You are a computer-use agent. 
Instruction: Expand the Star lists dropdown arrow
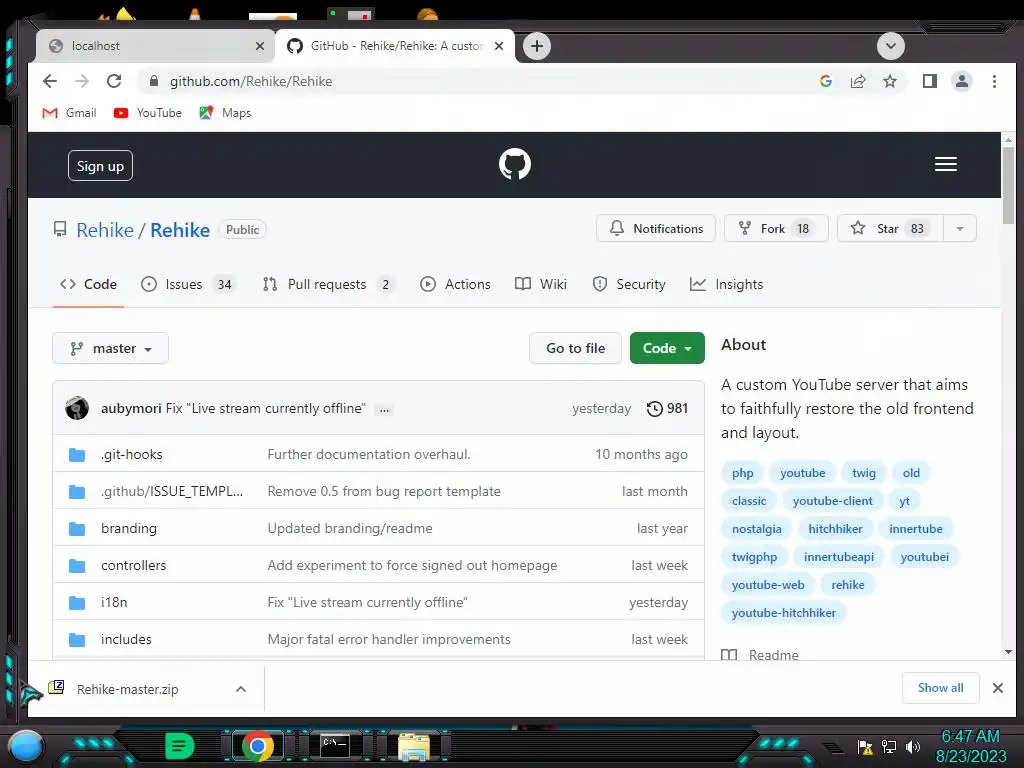(x=959, y=229)
